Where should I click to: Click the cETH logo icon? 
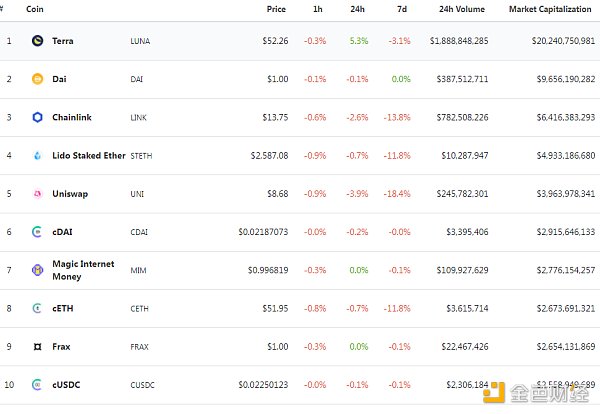click(x=37, y=308)
